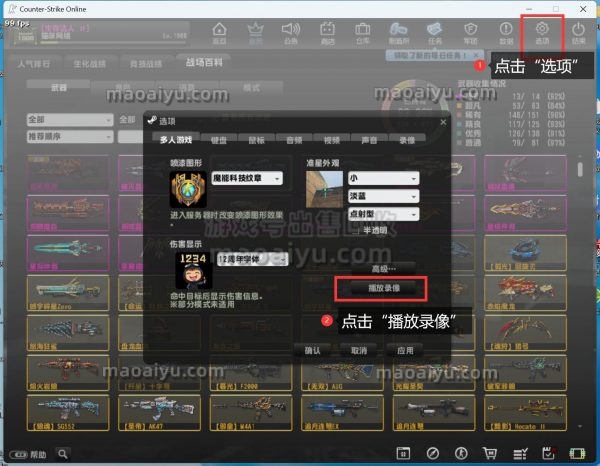
Task: Click the weapon list vertical scrollbar
Action: coord(580,169)
